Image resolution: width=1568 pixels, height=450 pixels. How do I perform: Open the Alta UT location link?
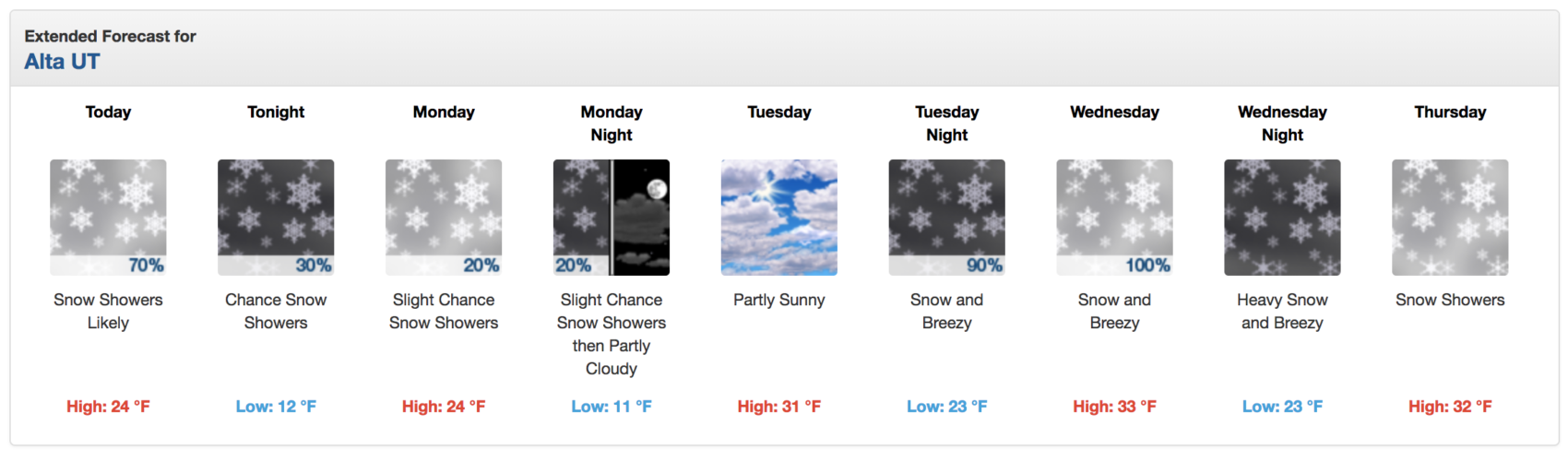(62, 62)
